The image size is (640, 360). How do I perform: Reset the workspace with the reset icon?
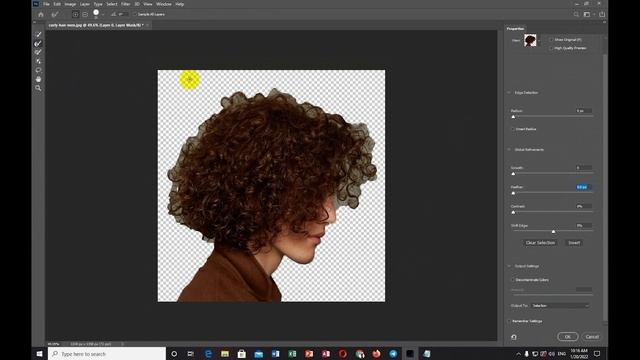[x=514, y=337]
